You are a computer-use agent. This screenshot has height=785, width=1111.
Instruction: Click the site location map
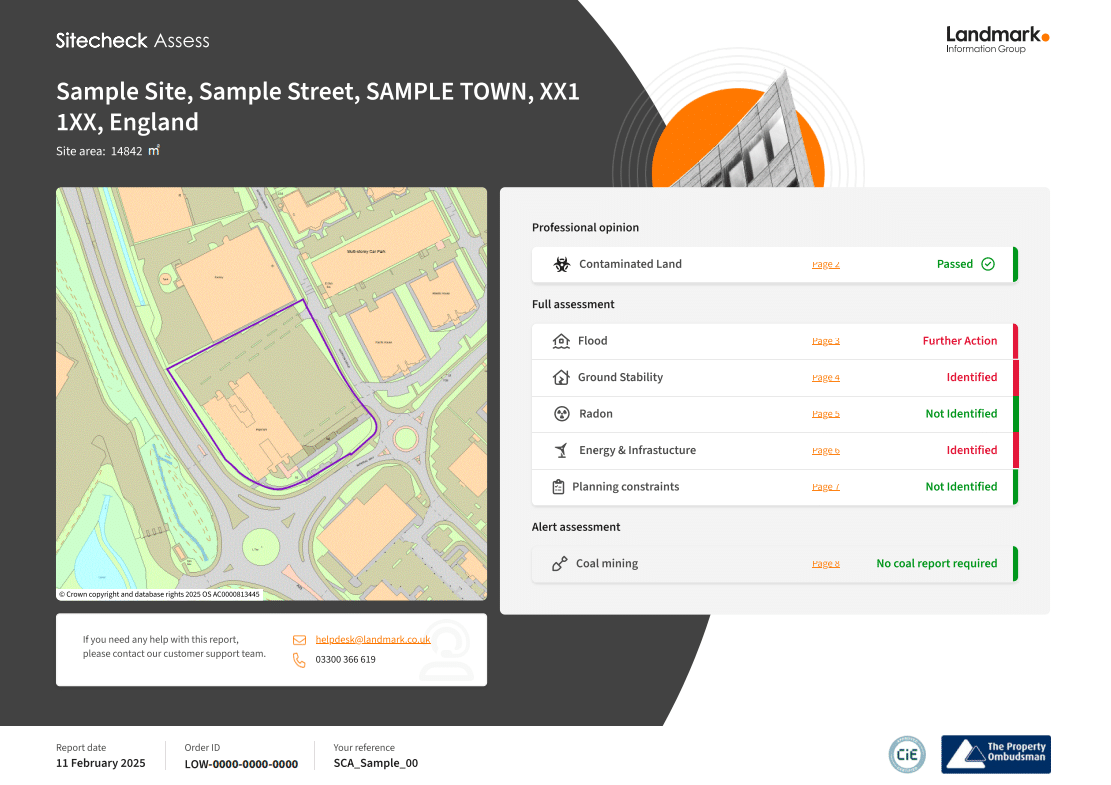pos(271,394)
